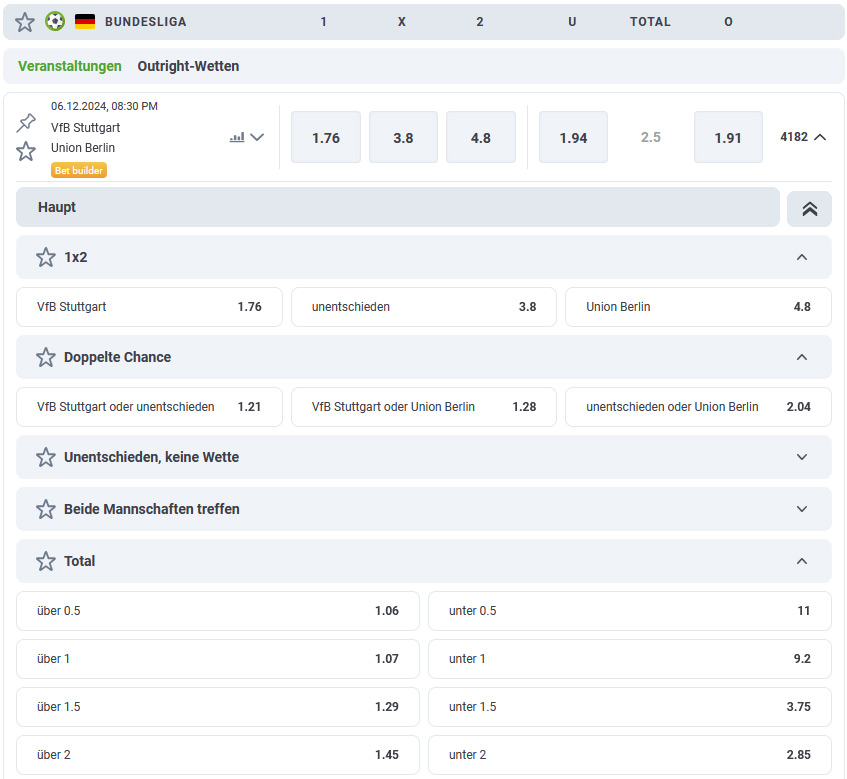Screen dimensions: 847x779
Task: Collapse the 4182 markets counter
Action: (803, 137)
